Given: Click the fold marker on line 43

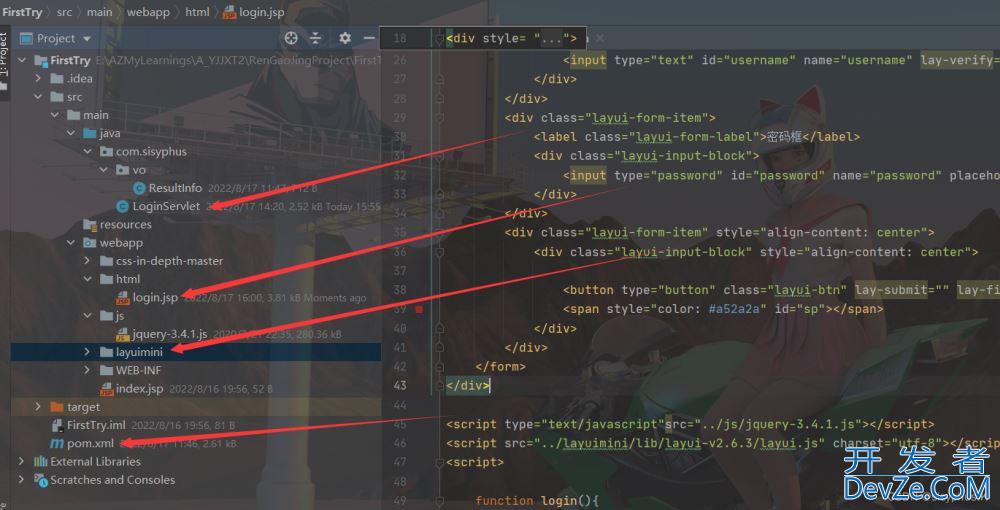Looking at the screenshot, I should coord(439,386).
